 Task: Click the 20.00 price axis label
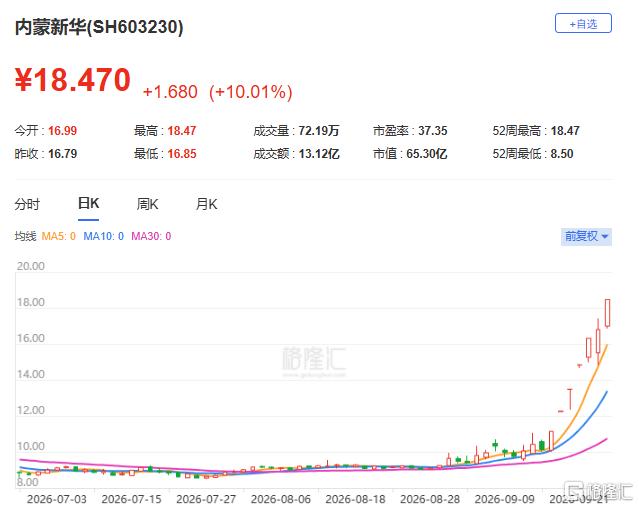click(x=31, y=266)
